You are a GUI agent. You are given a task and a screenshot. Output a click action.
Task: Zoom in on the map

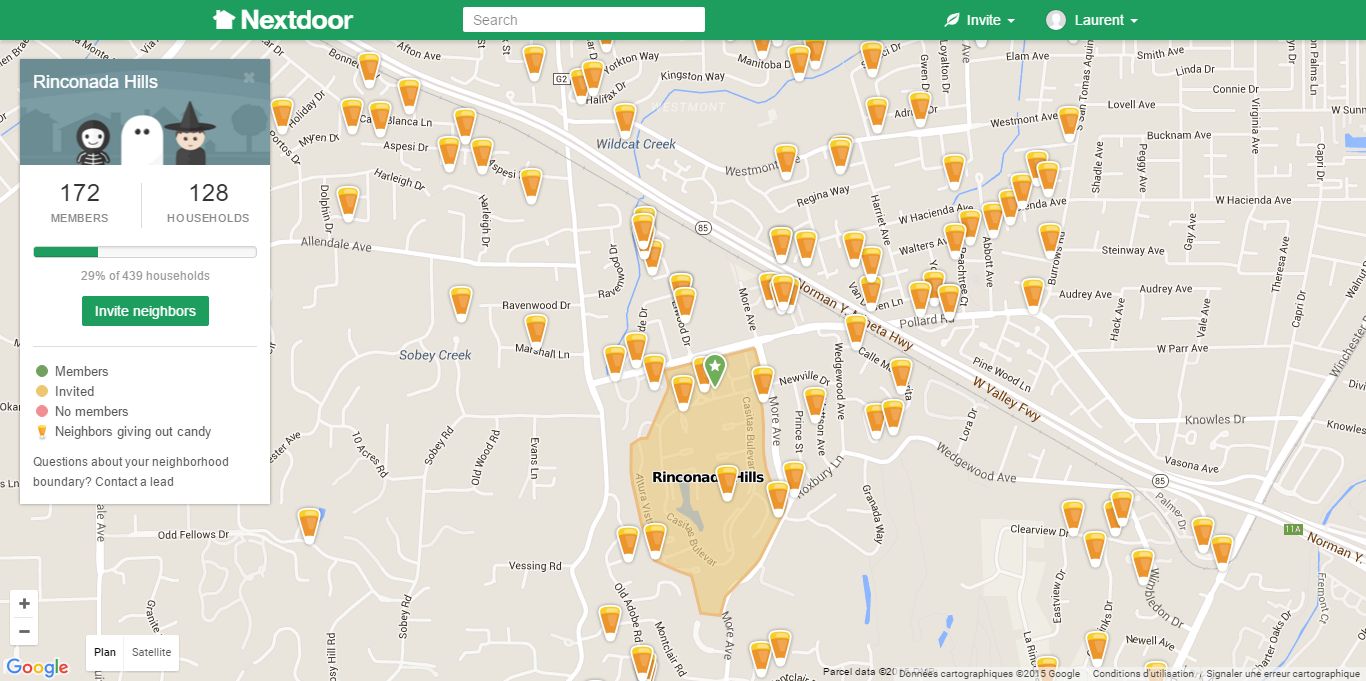[24, 604]
